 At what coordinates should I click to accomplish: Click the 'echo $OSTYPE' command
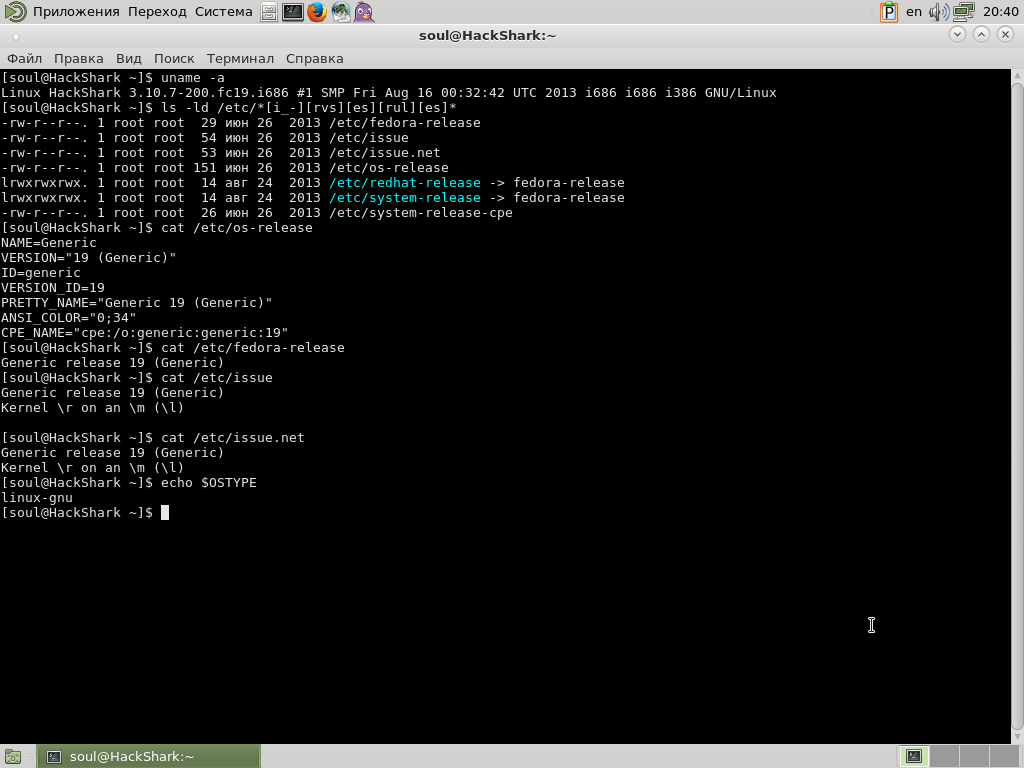pyautogui.click(x=209, y=483)
